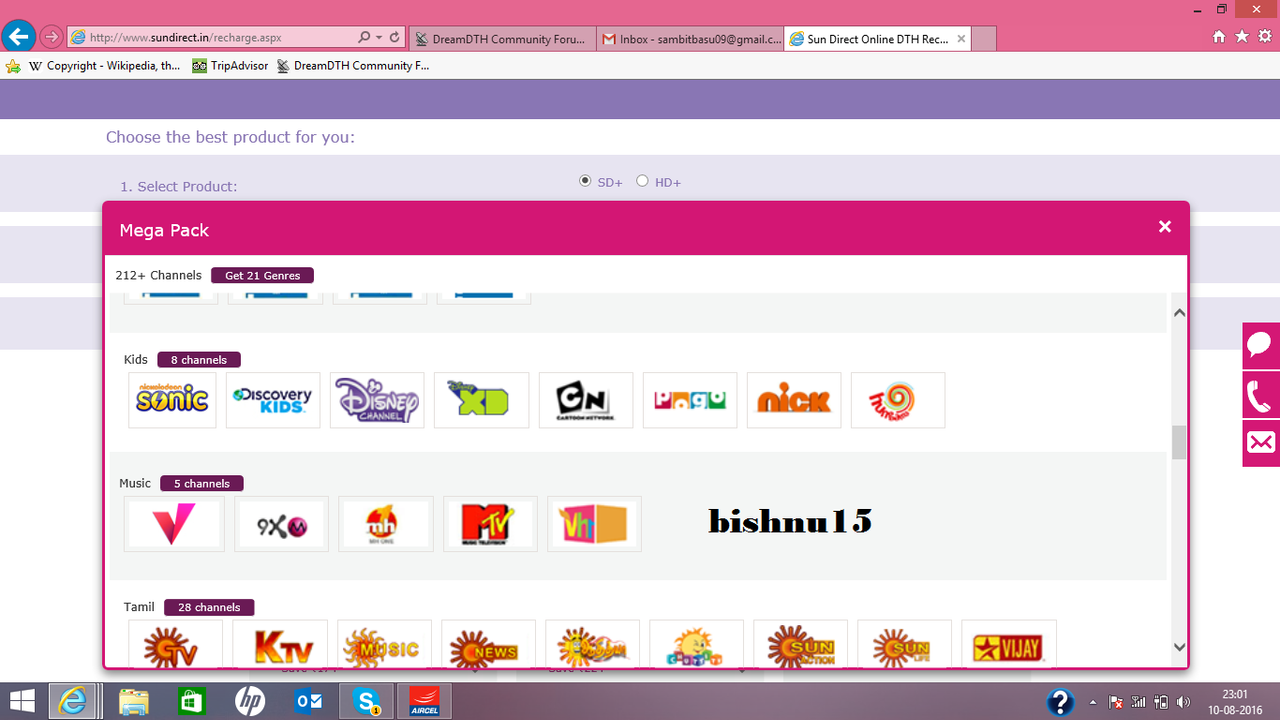This screenshot has height=720, width=1280.
Task: Expand the address bar search dropdown arrow
Action: (x=379, y=38)
